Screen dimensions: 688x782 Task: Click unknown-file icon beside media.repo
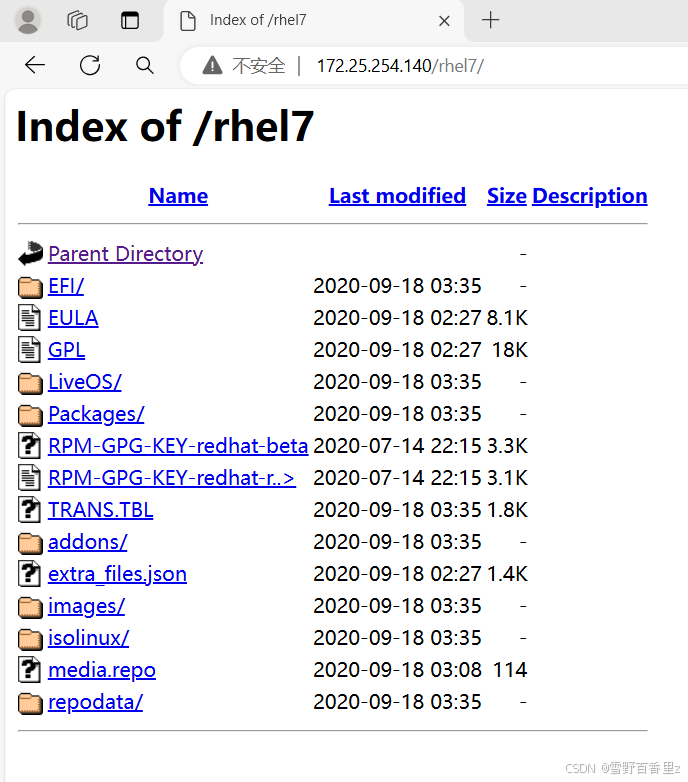(x=29, y=669)
